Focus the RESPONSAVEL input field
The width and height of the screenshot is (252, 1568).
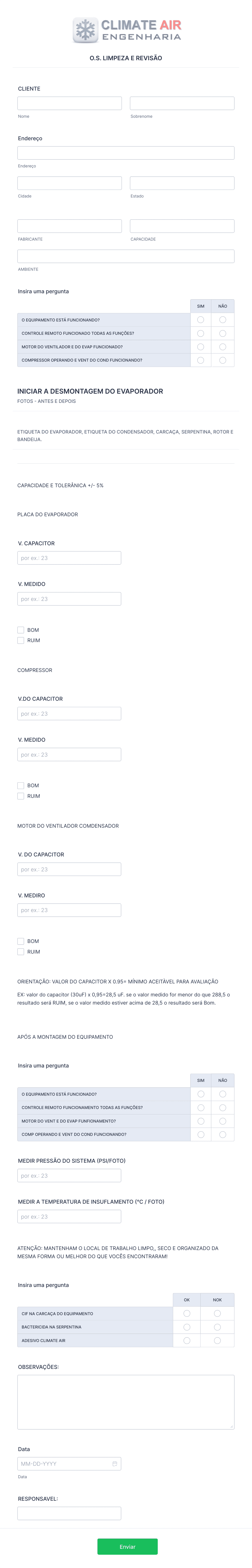pos(69,1513)
